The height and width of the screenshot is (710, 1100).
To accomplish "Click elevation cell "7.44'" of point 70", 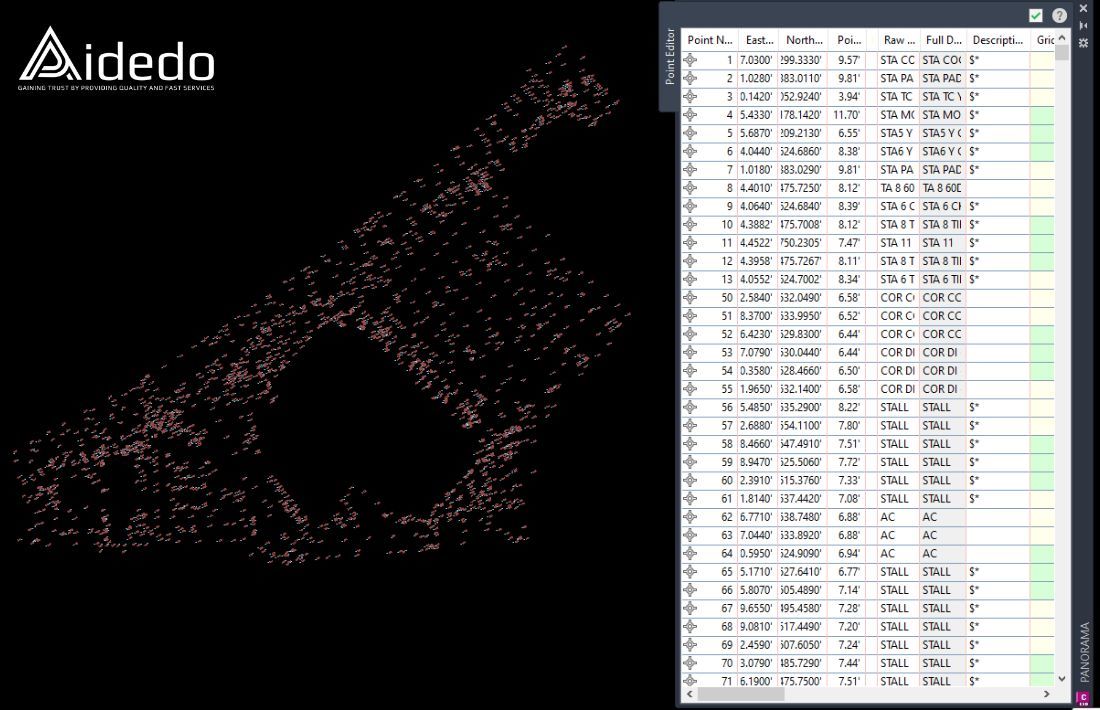I will pyautogui.click(x=849, y=663).
